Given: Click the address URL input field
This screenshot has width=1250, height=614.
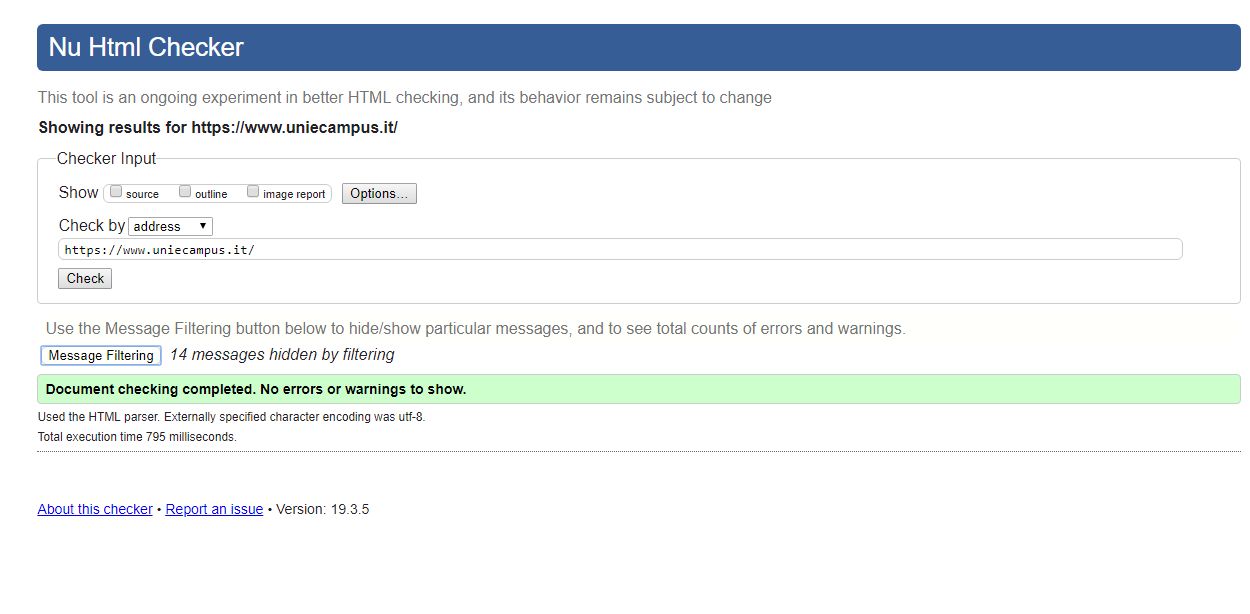Looking at the screenshot, I should (x=620, y=249).
